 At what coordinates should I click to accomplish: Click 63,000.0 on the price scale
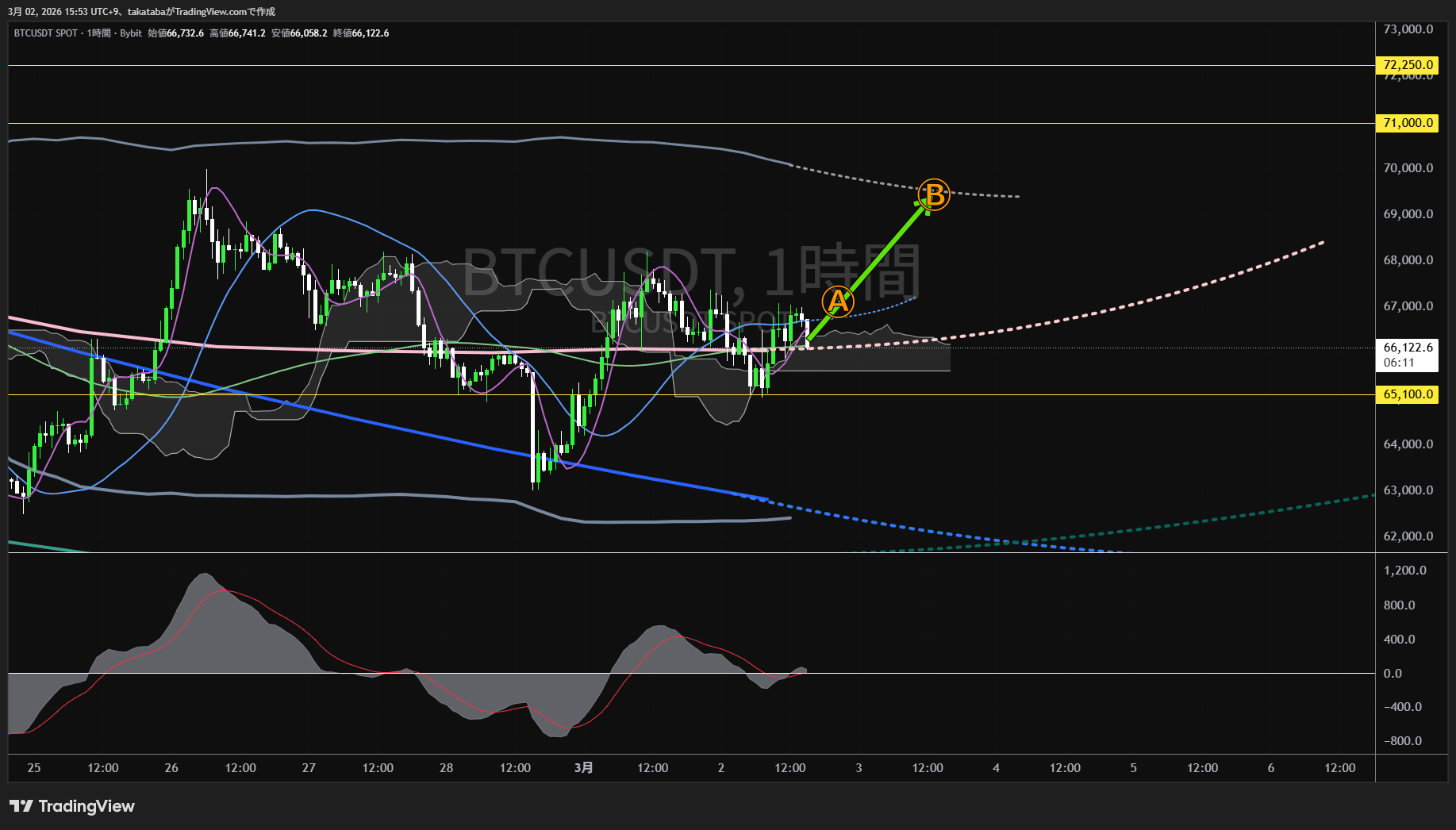(1408, 490)
